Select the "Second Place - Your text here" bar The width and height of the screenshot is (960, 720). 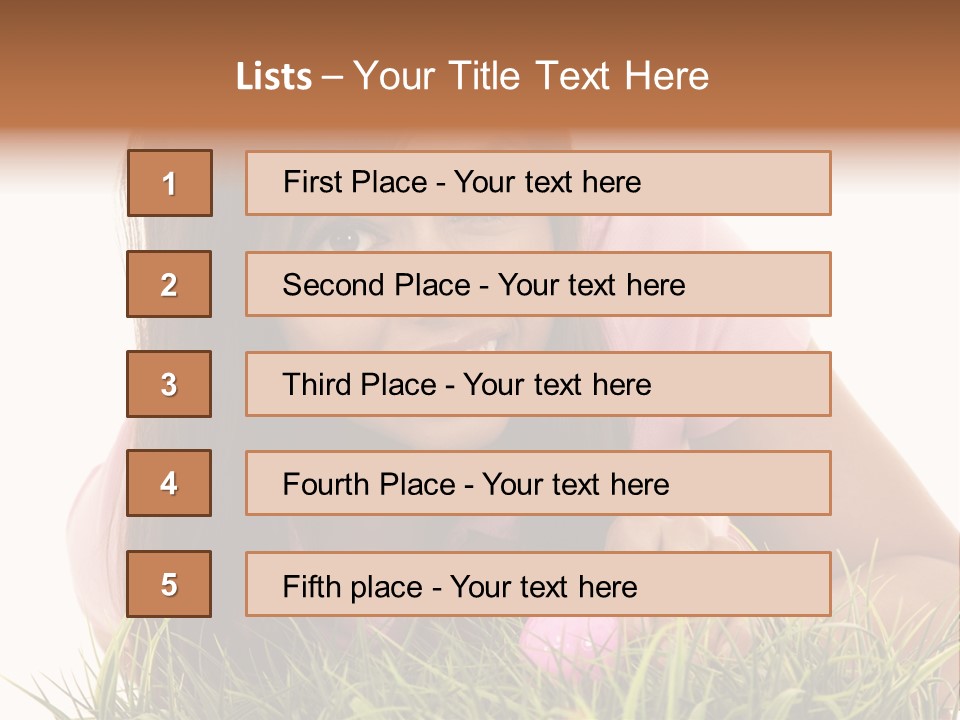[538, 284]
